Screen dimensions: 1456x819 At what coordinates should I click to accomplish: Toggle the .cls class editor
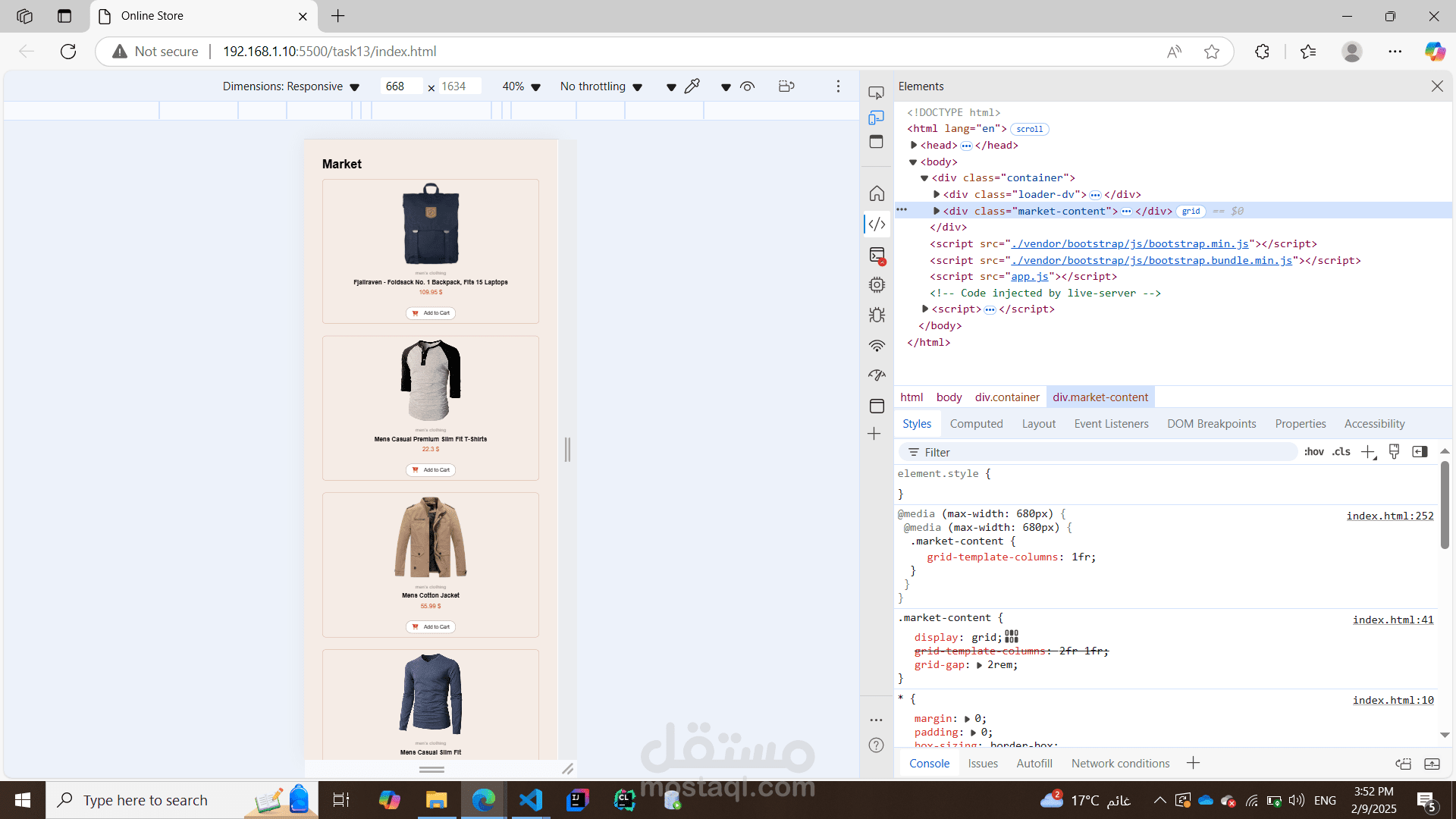coord(1341,452)
